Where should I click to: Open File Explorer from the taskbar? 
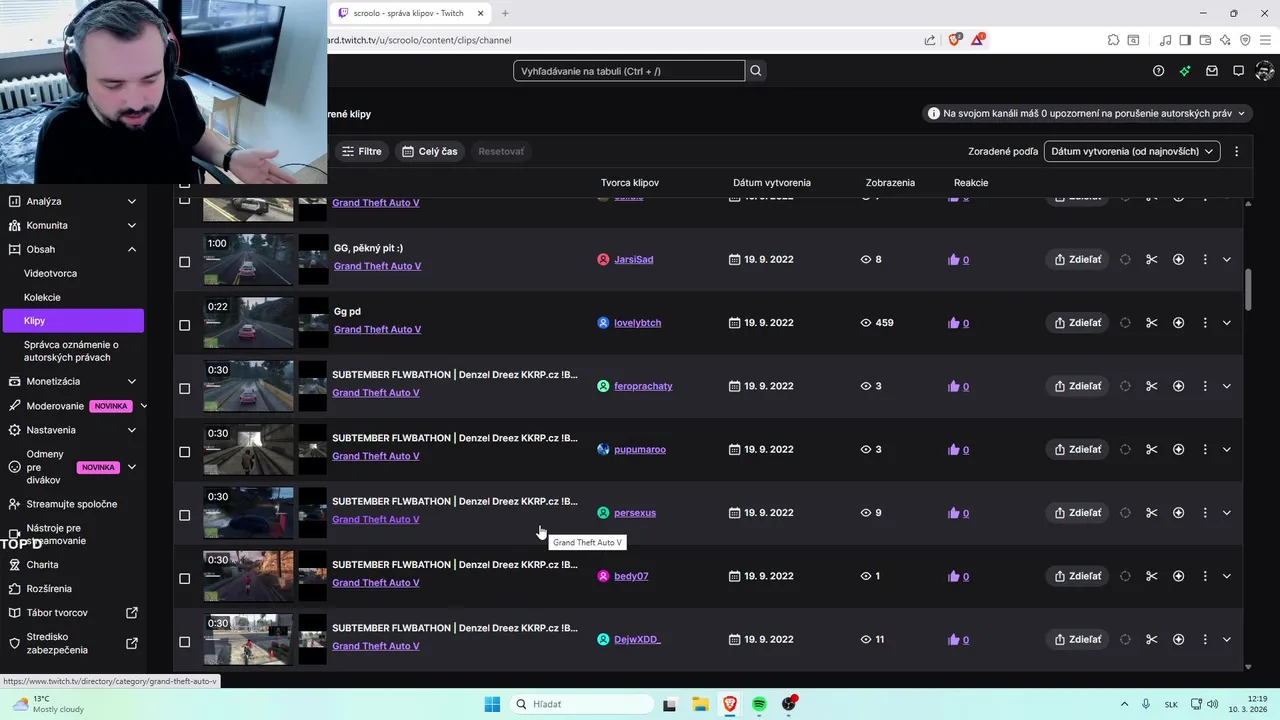[700, 704]
